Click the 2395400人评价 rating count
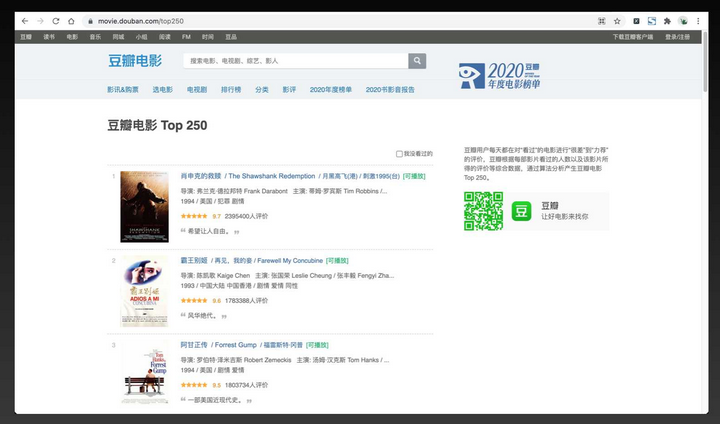The width and height of the screenshot is (720, 424). (x=247, y=216)
